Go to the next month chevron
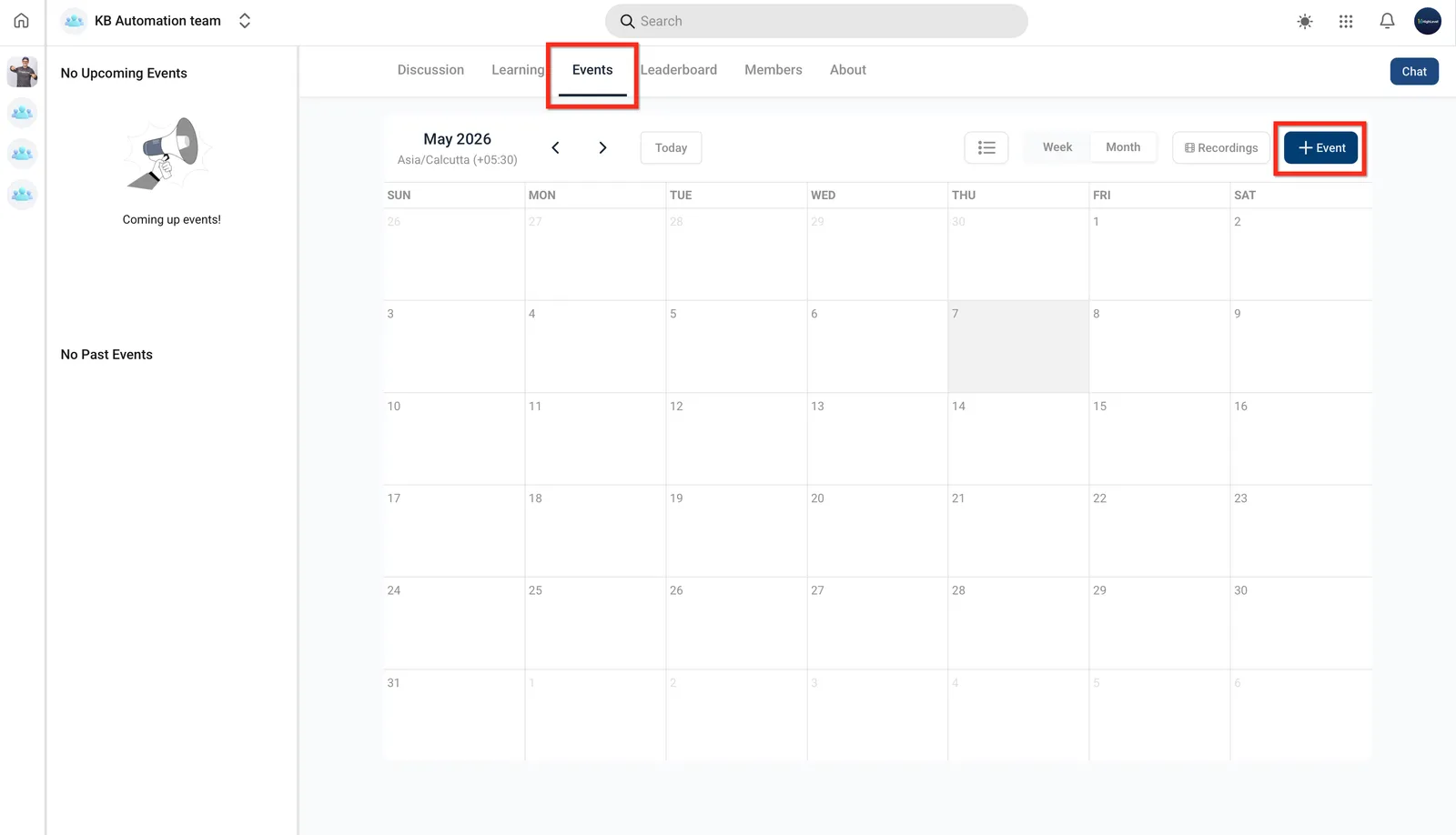Screen dimensions: 1456x835 602,147
